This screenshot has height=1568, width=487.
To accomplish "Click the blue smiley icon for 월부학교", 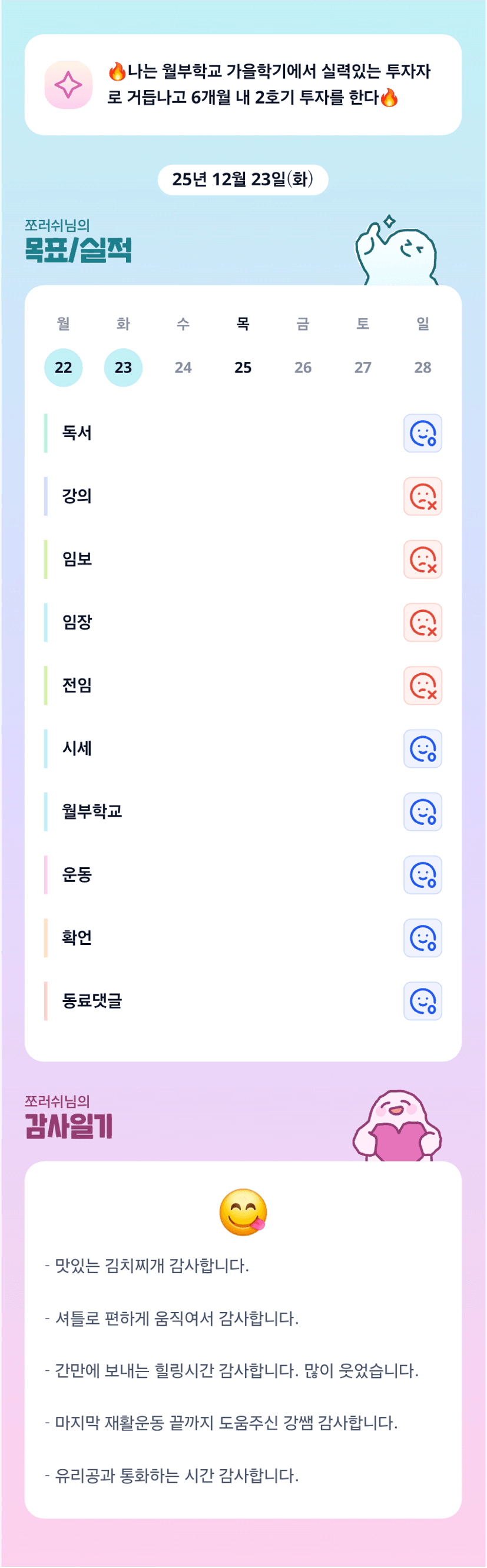I will click(x=422, y=812).
